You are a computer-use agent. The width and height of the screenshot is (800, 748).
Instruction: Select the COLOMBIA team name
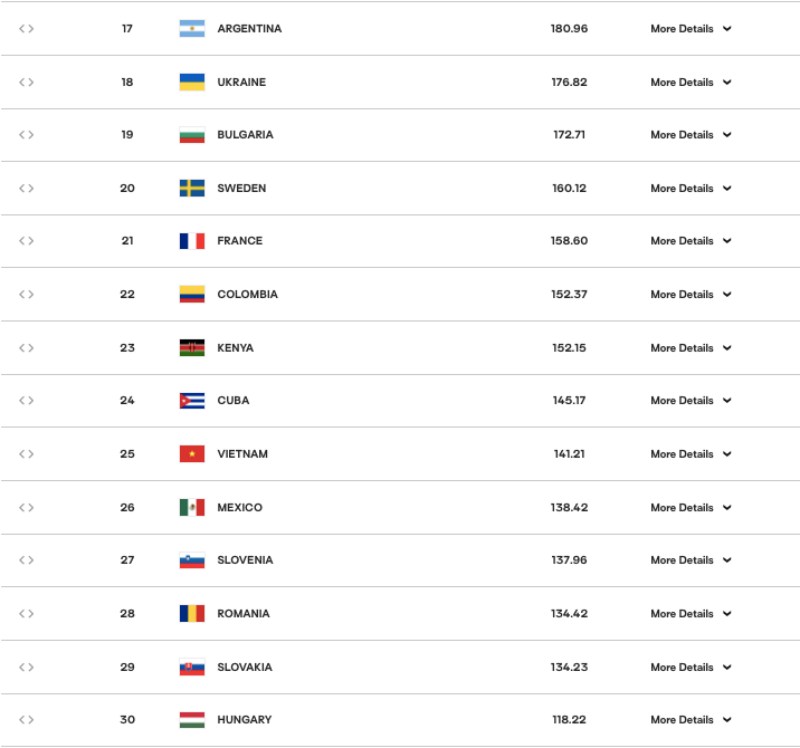click(x=247, y=294)
